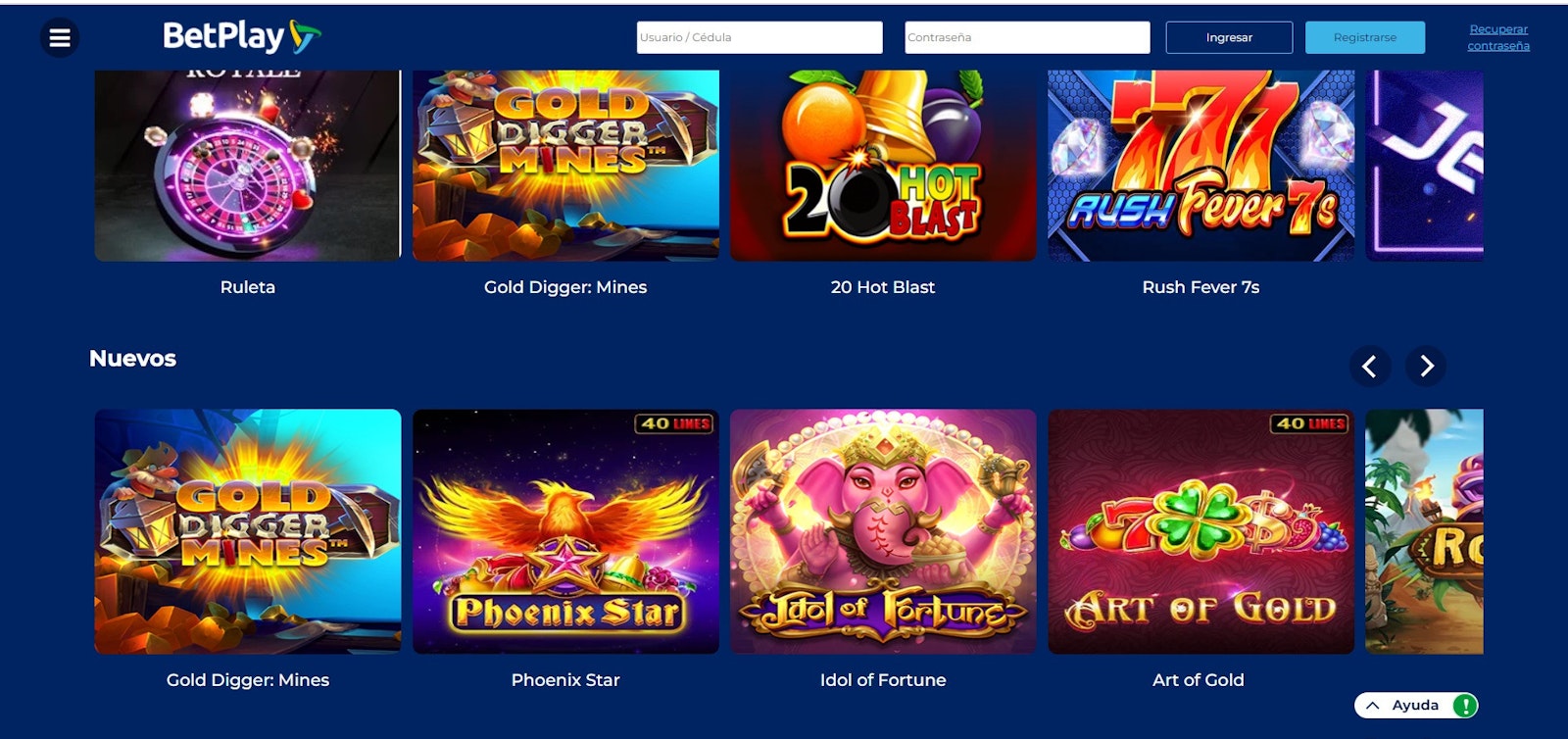Click the Ingresar button

click(x=1229, y=37)
